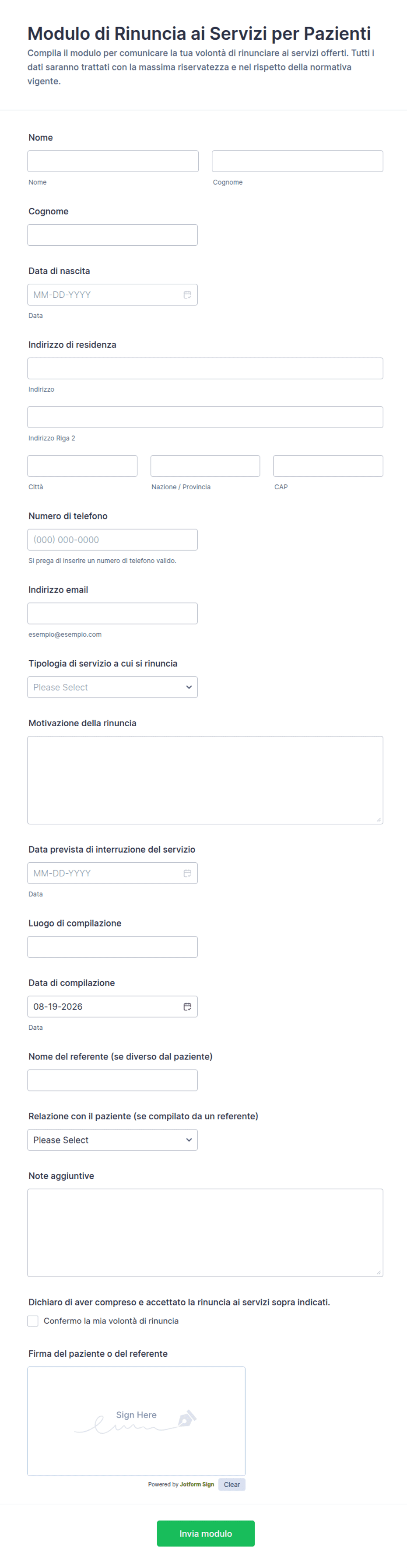The width and height of the screenshot is (407, 1568).
Task: Select the Città input field
Action: tap(82, 466)
